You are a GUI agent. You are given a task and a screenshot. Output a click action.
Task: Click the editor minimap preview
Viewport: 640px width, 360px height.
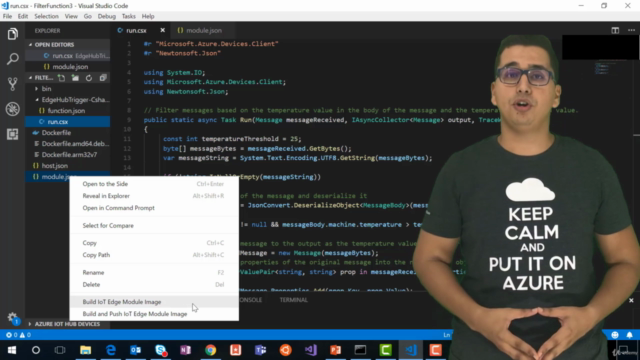pyautogui.click(x=602, y=68)
